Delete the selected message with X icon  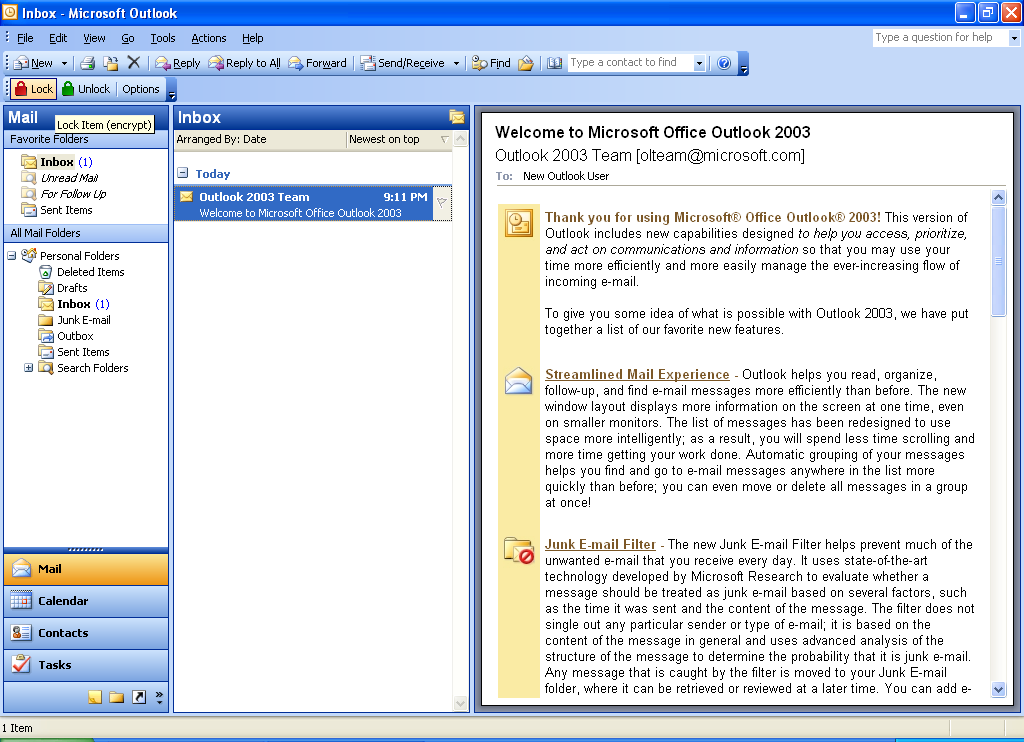133,63
